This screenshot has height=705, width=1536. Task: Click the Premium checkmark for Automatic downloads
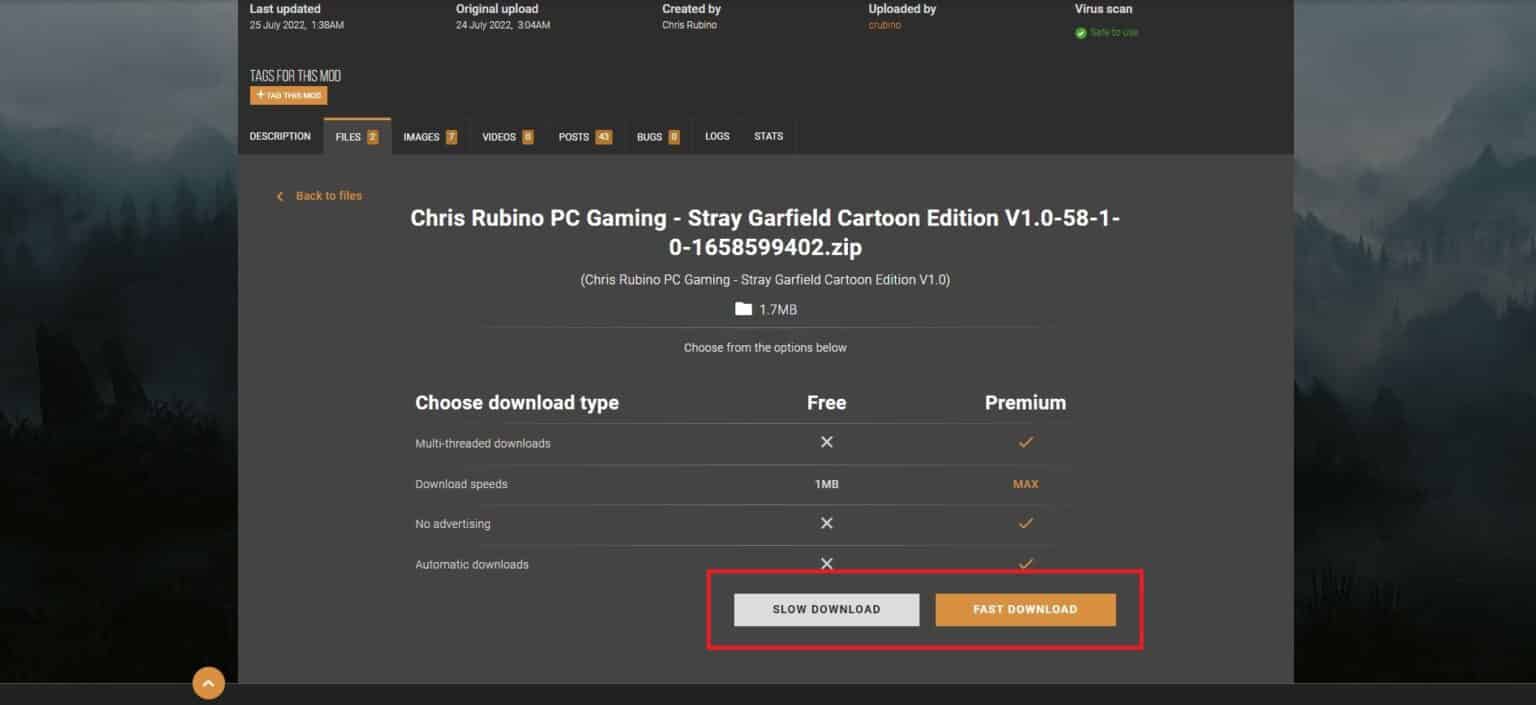pyautogui.click(x=1025, y=564)
